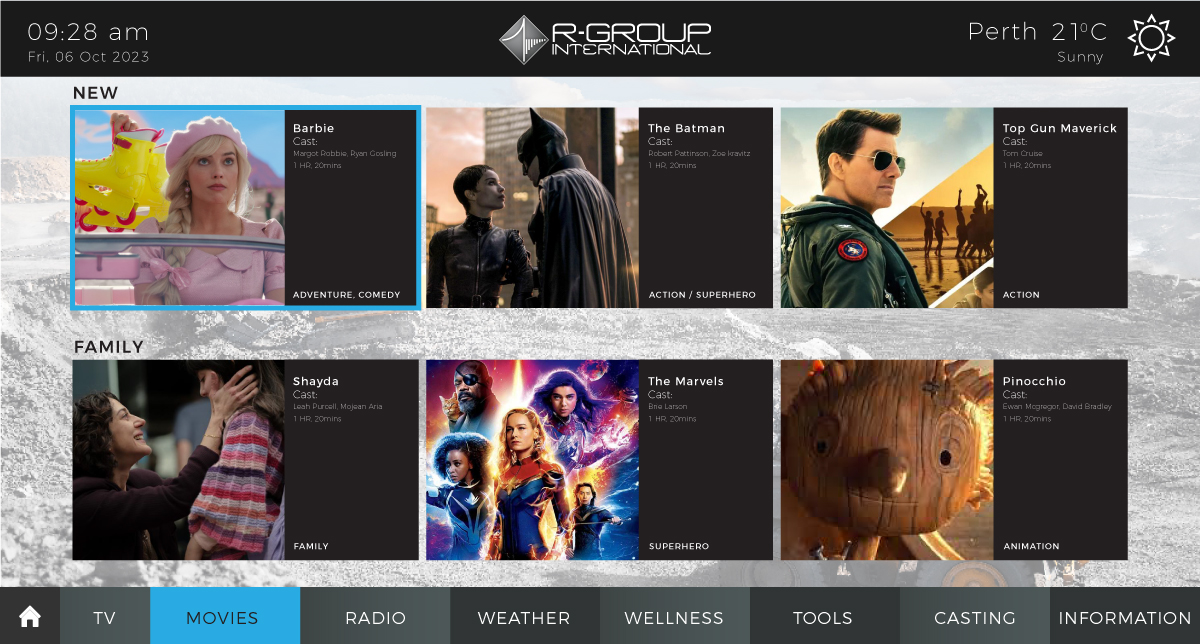Click the FAMILY category heading
This screenshot has height=644, width=1200.
tap(109, 347)
